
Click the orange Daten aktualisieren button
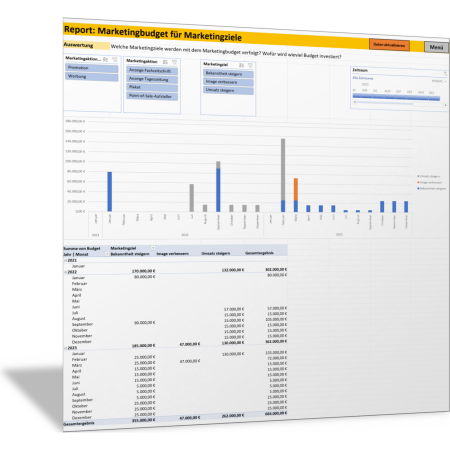pos(389,45)
